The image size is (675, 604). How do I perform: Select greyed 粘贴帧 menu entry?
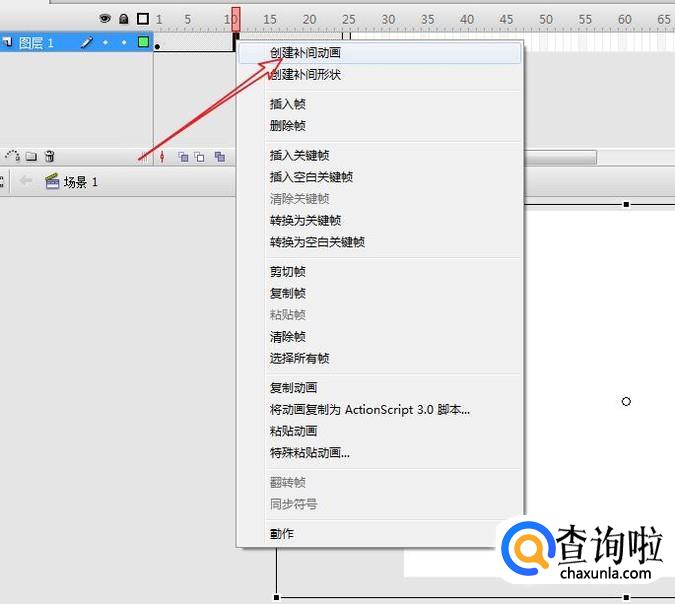380,315
